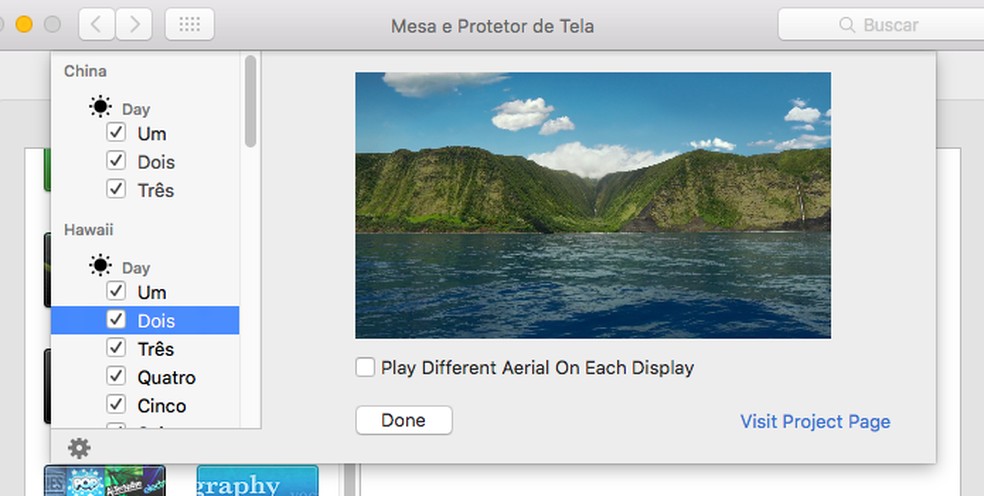Click the magnifying glass in search field
This screenshot has height=496, width=984.
click(847, 25)
